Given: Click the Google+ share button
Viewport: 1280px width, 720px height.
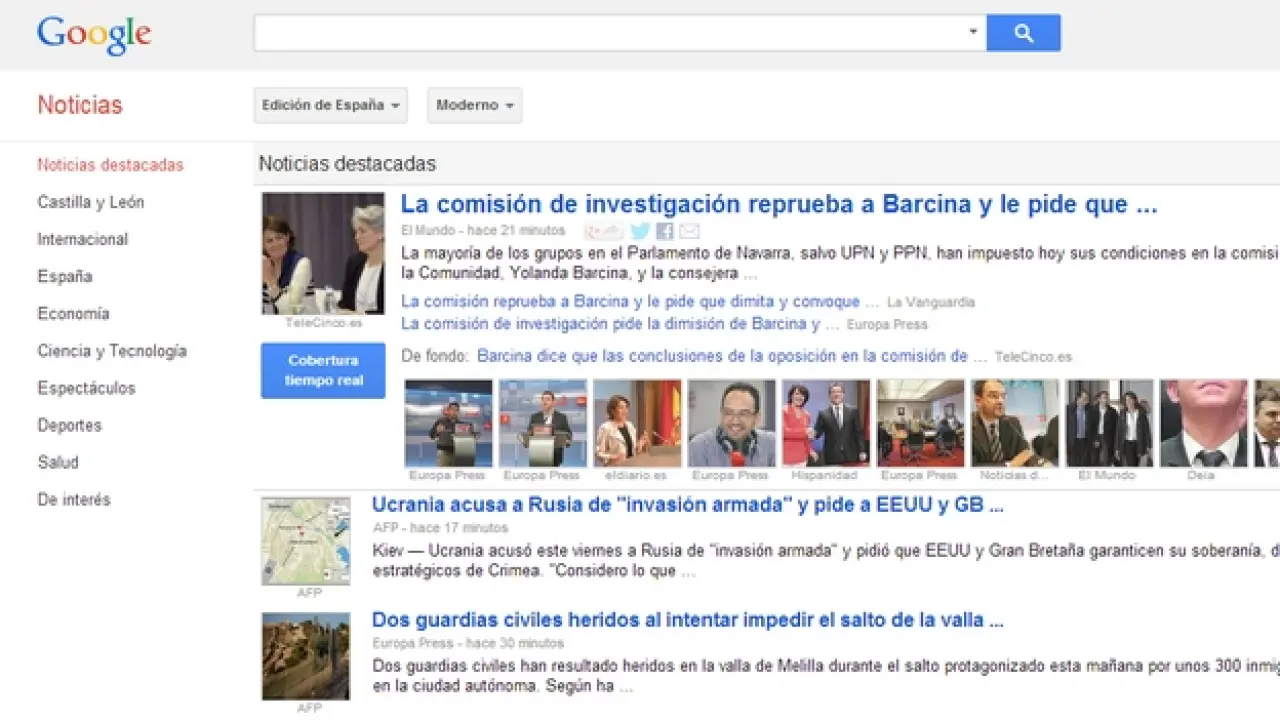Looking at the screenshot, I should pos(604,231).
